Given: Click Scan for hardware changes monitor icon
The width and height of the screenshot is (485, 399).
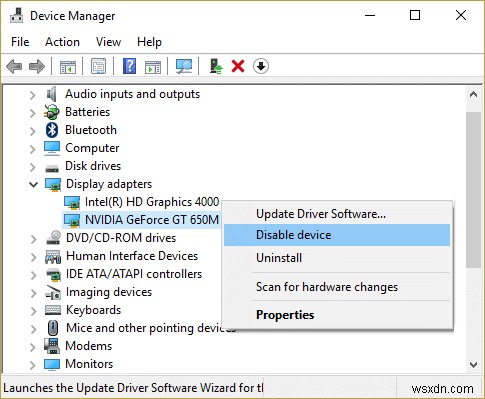Looking at the screenshot, I should (x=184, y=66).
